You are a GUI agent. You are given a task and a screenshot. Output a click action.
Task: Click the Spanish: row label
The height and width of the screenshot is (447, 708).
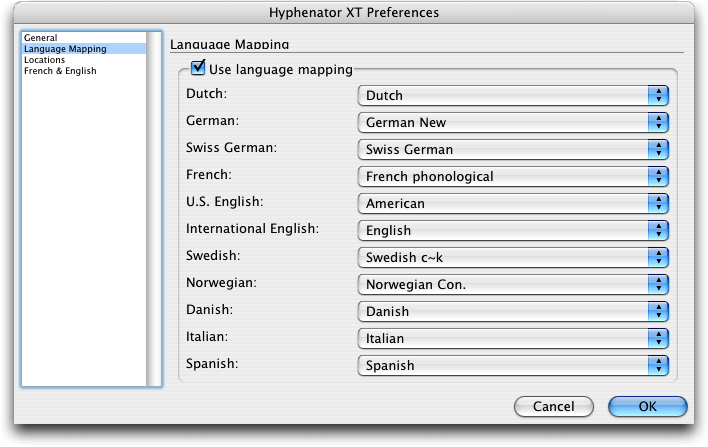point(212,363)
